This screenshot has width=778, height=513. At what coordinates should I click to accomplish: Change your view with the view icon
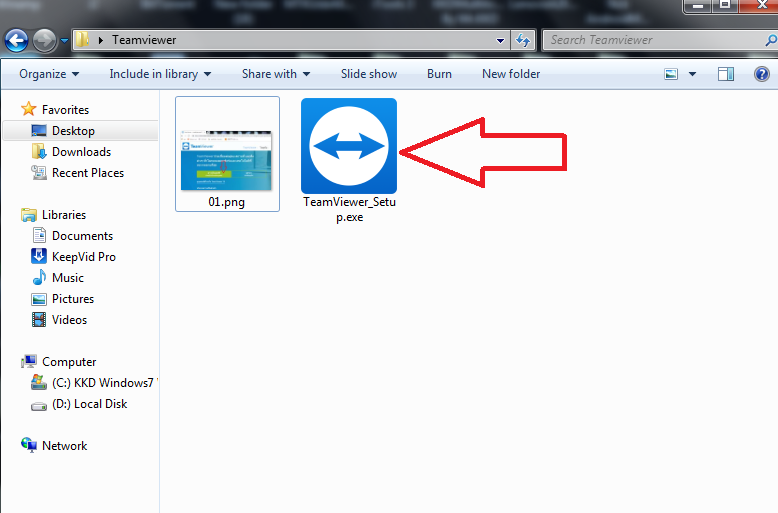click(x=671, y=74)
